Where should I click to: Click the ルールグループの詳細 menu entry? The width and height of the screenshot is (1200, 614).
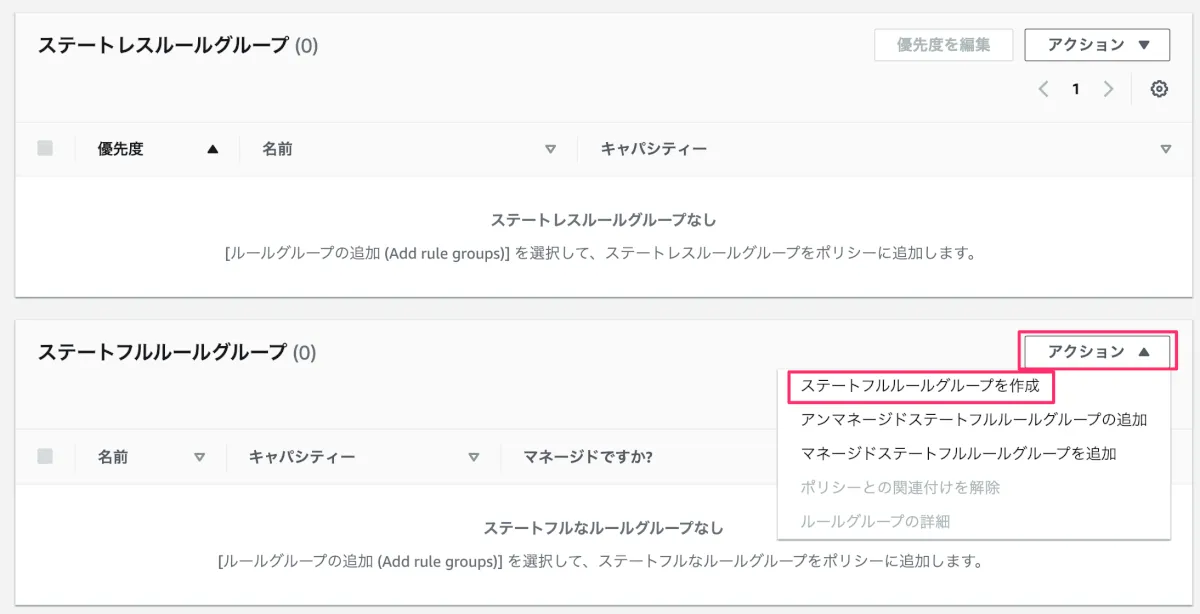click(x=875, y=521)
